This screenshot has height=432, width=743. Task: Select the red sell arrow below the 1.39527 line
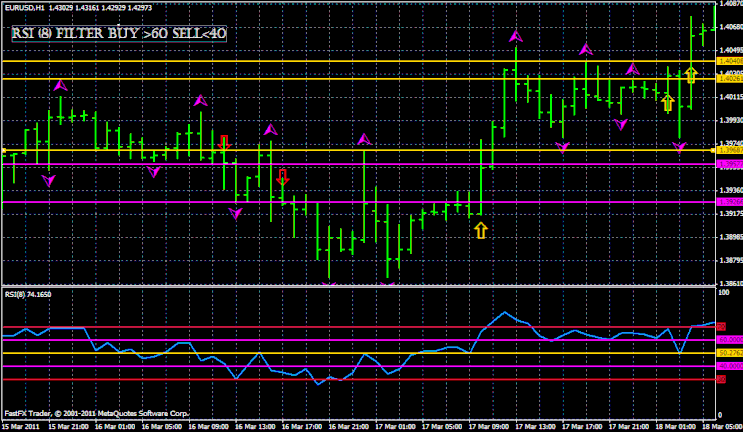(x=283, y=177)
